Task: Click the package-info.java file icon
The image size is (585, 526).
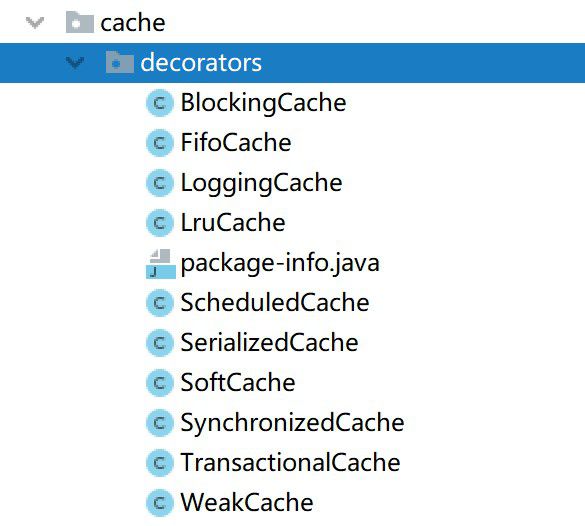Action: [x=161, y=264]
